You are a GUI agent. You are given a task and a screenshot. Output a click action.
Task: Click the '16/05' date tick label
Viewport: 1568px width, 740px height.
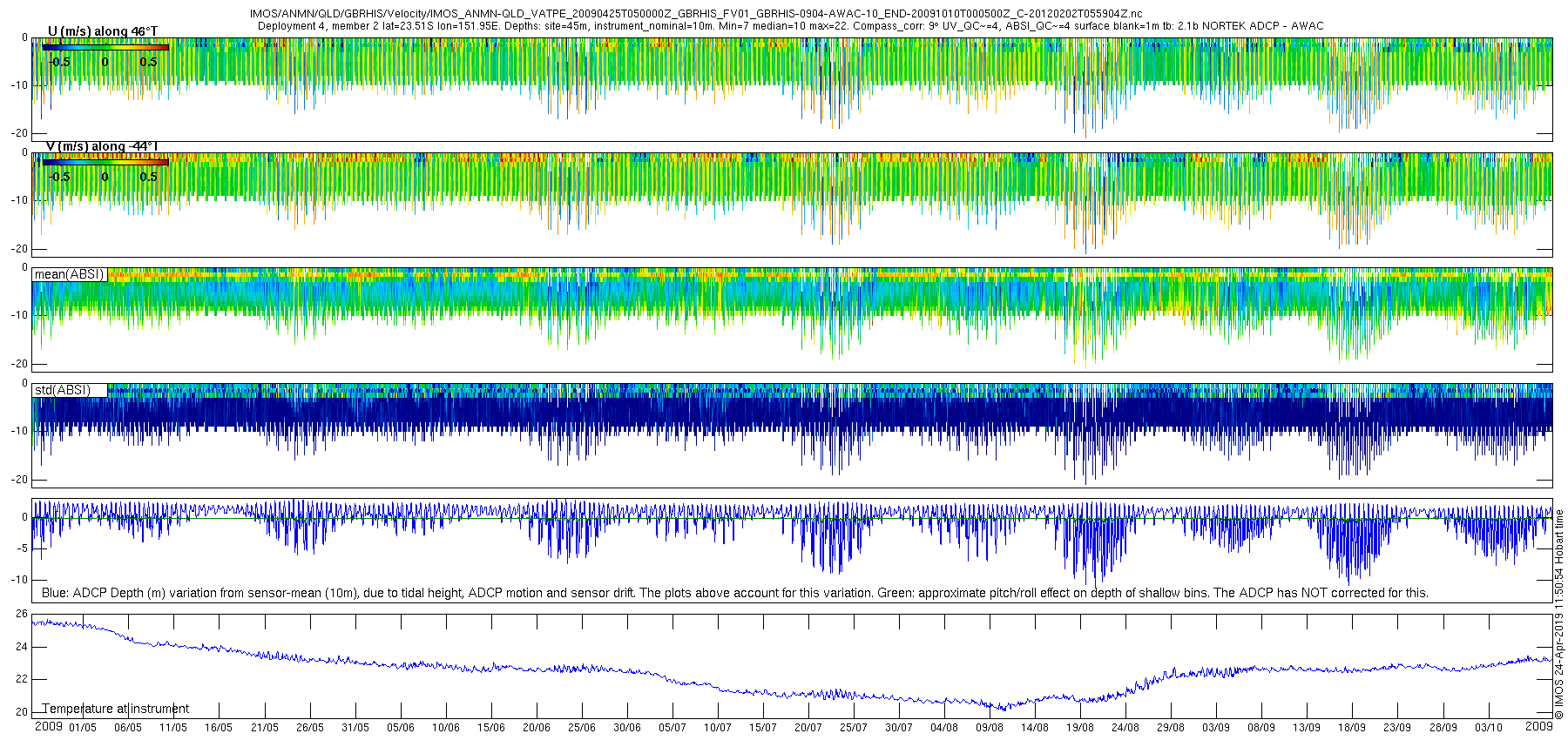pyautogui.click(x=219, y=728)
